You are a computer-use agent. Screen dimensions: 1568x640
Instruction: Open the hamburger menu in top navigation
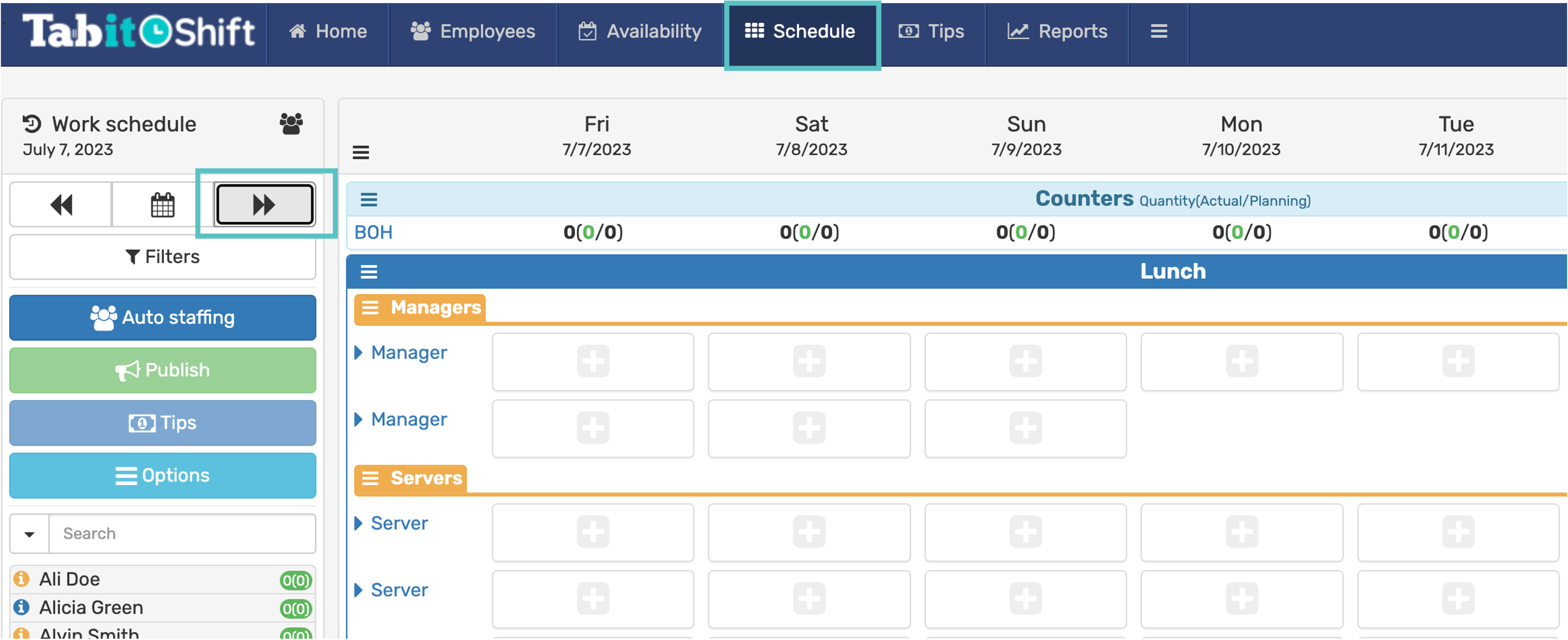[1158, 32]
